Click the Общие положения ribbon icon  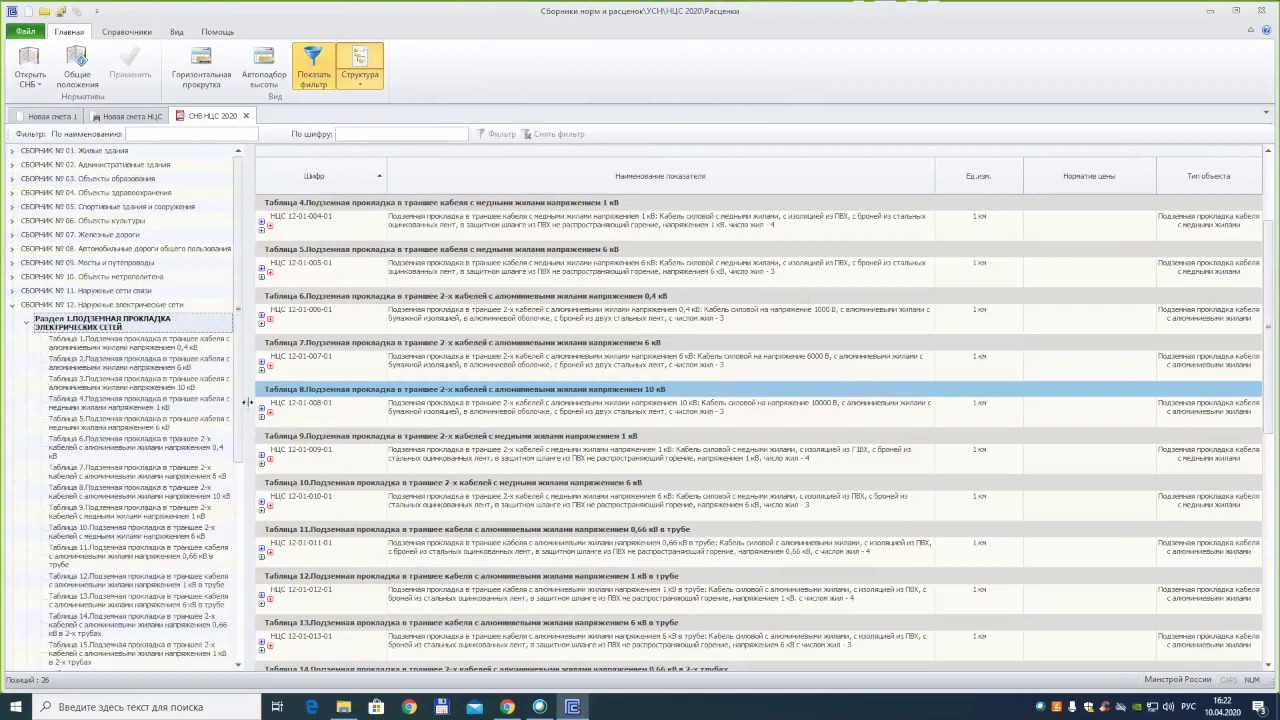pos(77,67)
